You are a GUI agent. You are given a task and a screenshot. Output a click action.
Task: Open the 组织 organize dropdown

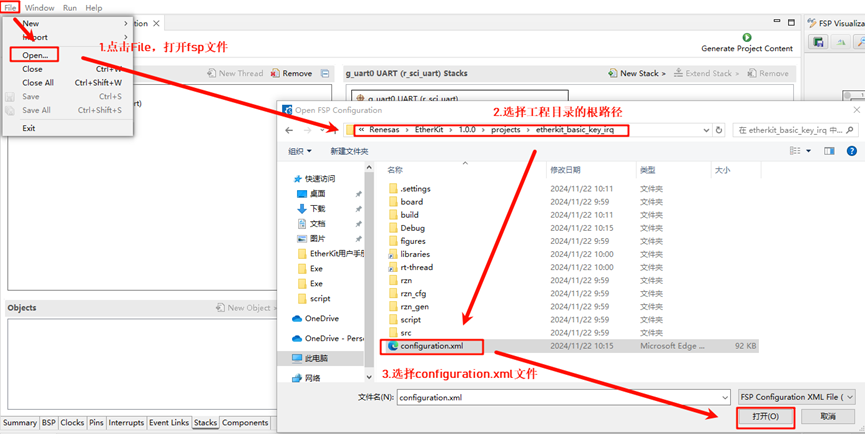[300, 151]
